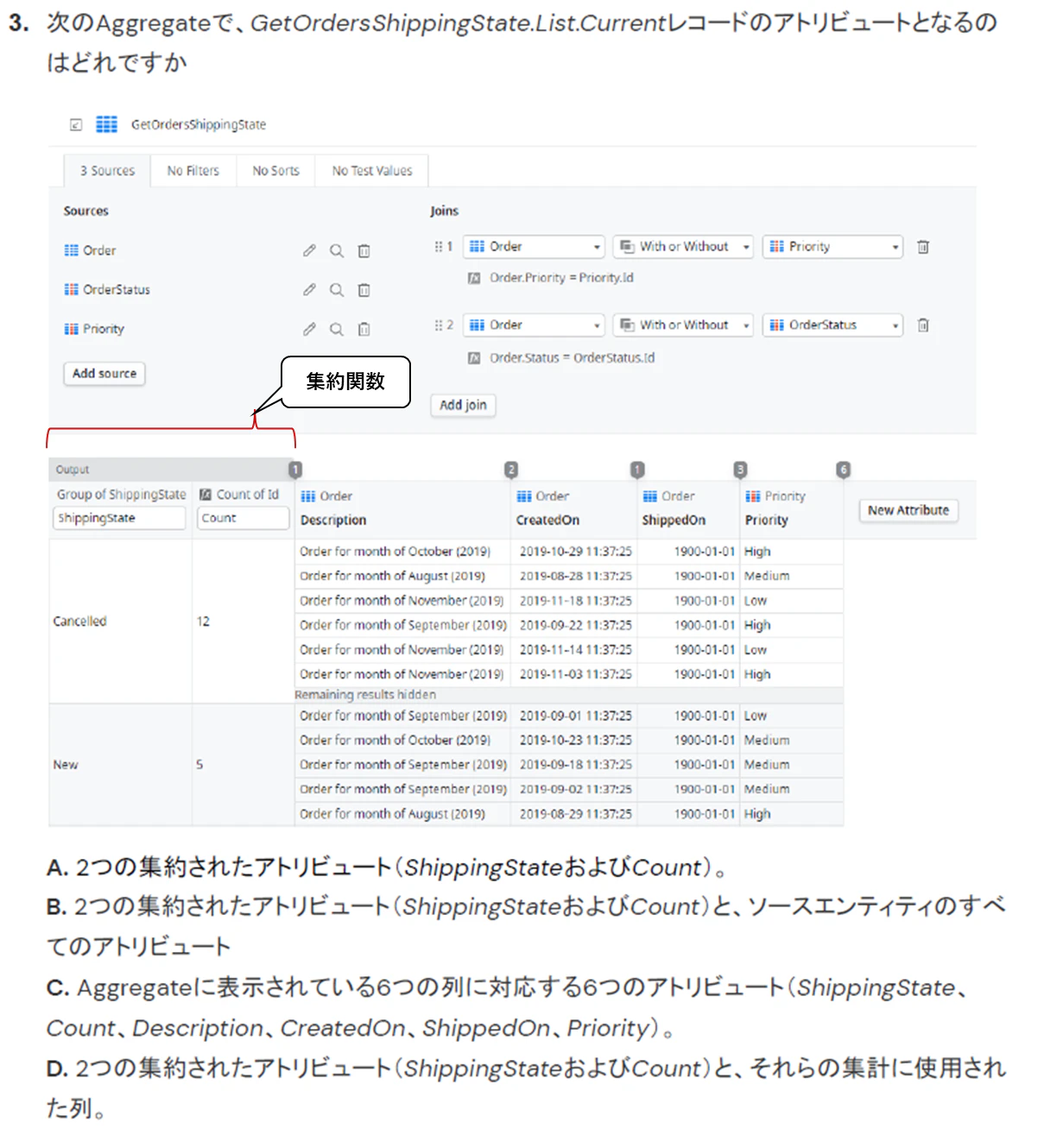The height and width of the screenshot is (1148, 1044).
Task: Open join 1 With or Without dropdown
Action: click(683, 247)
